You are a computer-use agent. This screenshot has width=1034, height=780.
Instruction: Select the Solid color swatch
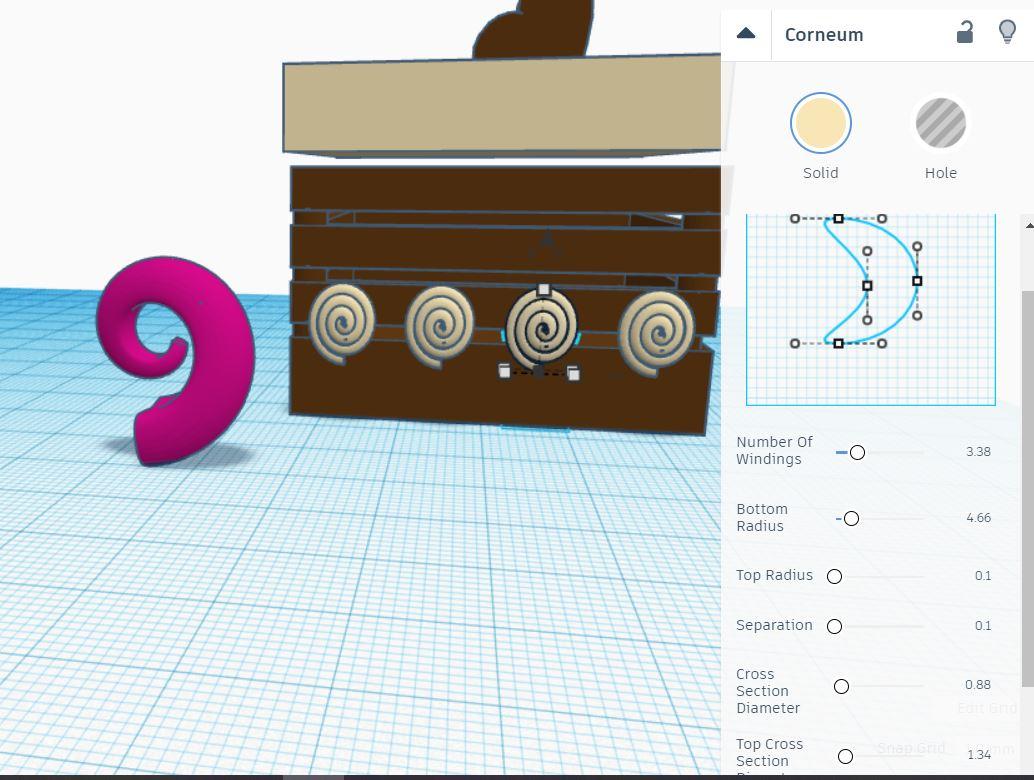pyautogui.click(x=820, y=123)
